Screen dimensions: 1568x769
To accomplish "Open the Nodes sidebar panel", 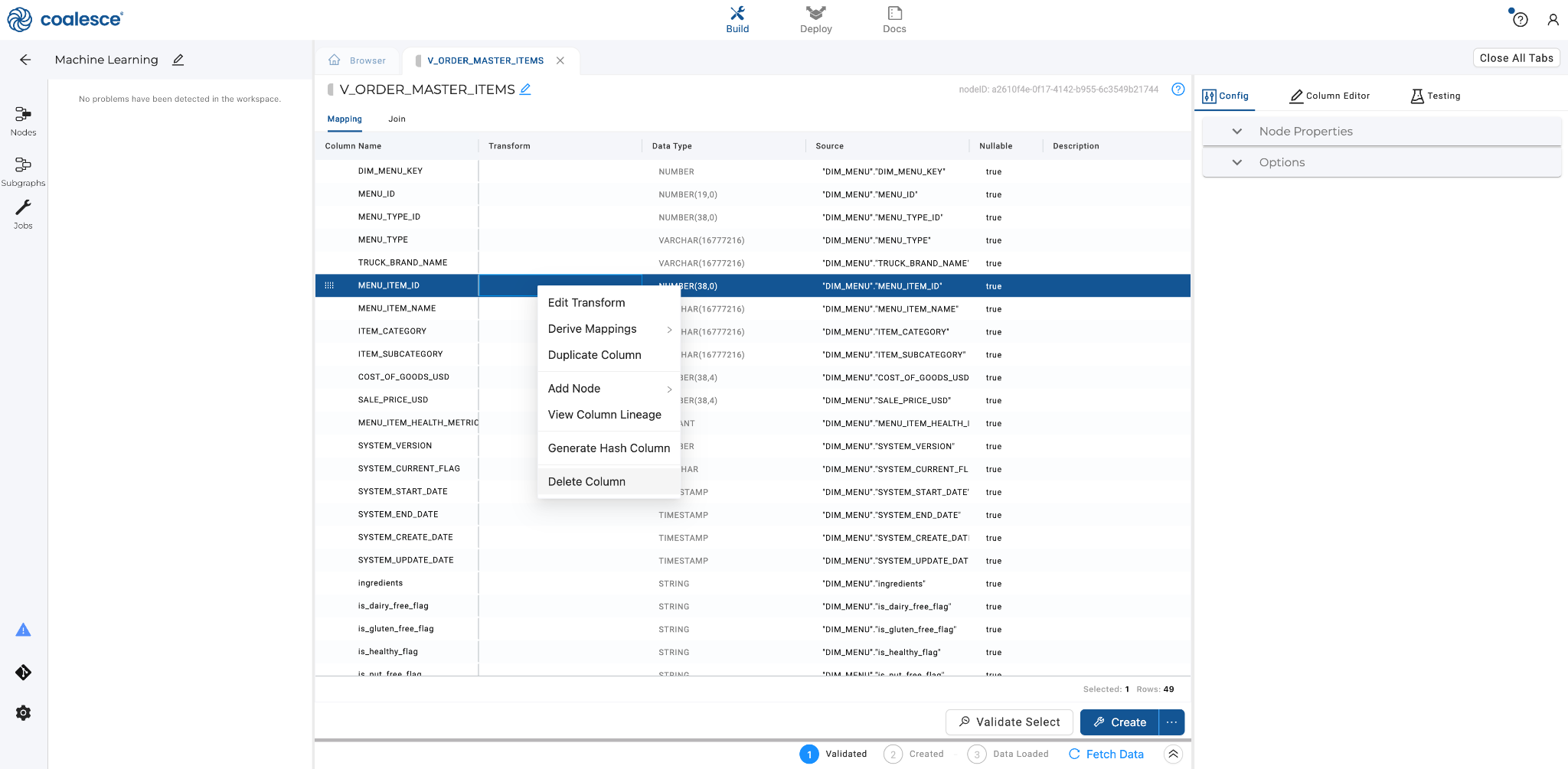I will pyautogui.click(x=23, y=121).
